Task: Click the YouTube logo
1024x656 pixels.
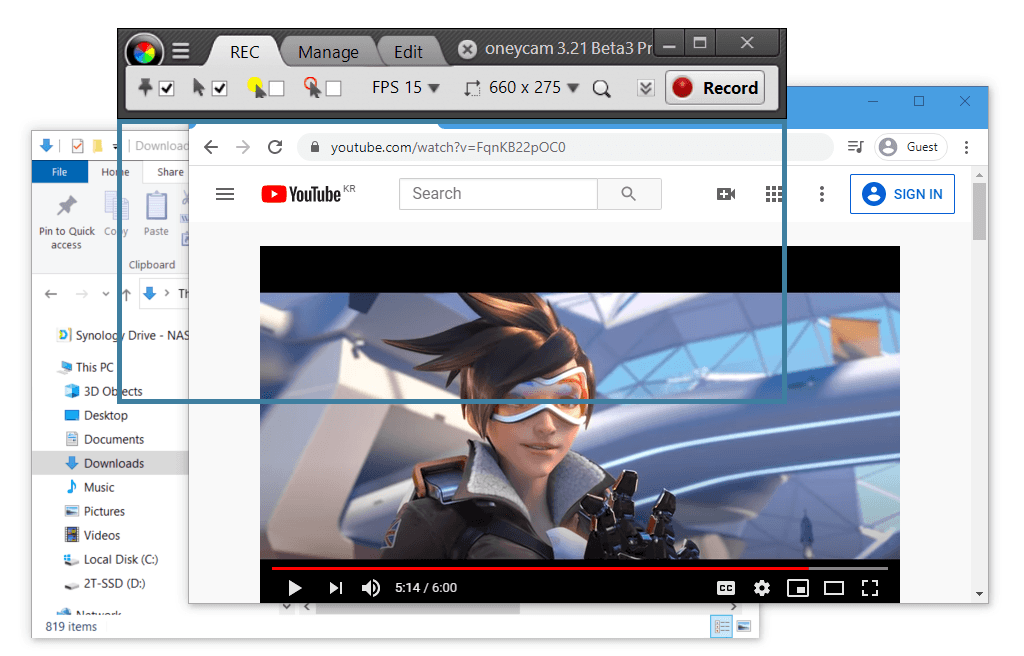Action: [x=301, y=194]
